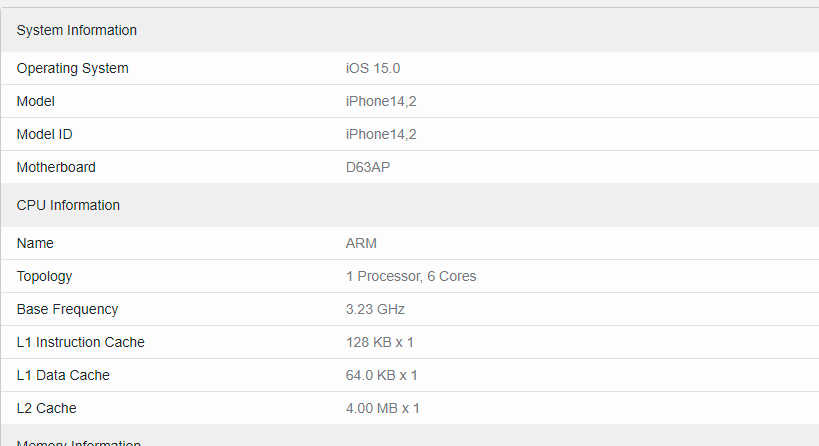Click the 4.00 MB x 1 L2 value

(383, 408)
